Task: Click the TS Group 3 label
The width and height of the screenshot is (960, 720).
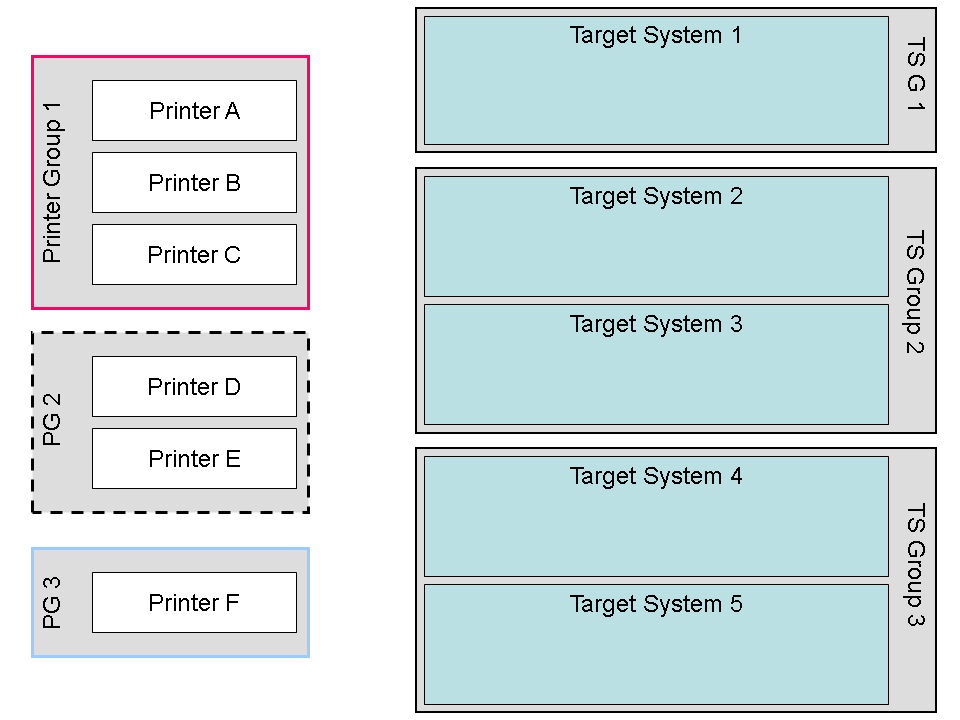Action: 915,565
